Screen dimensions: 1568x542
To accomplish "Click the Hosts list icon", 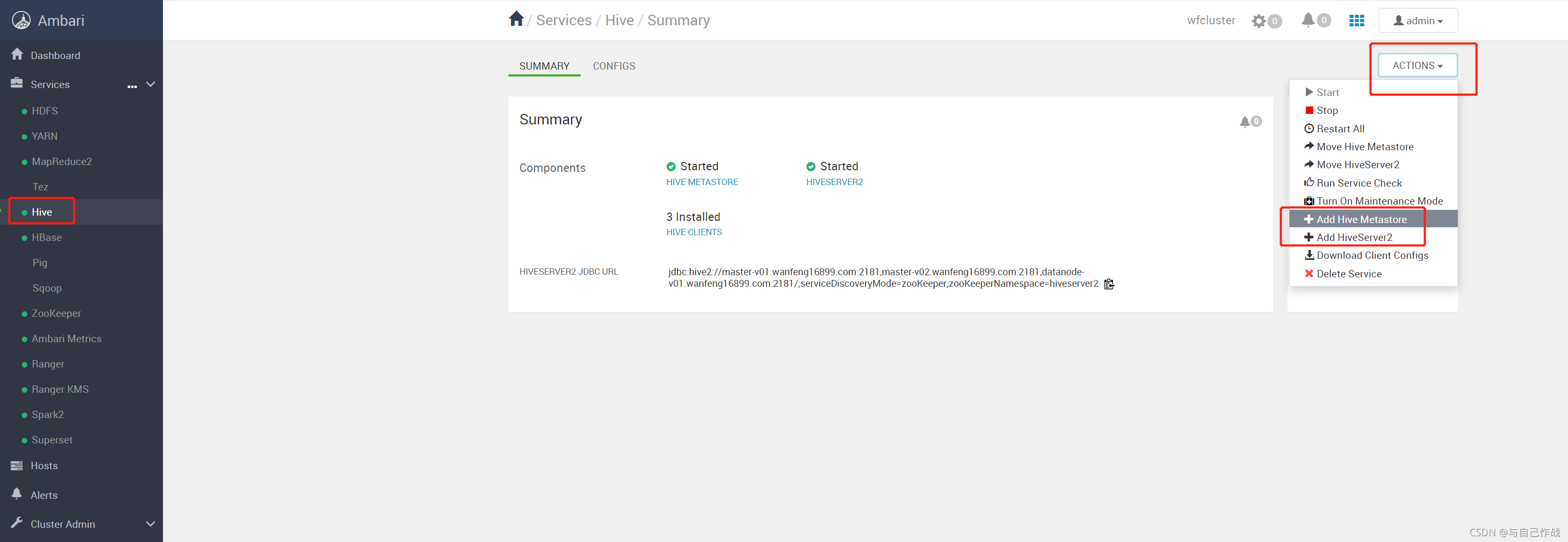I will (17, 466).
